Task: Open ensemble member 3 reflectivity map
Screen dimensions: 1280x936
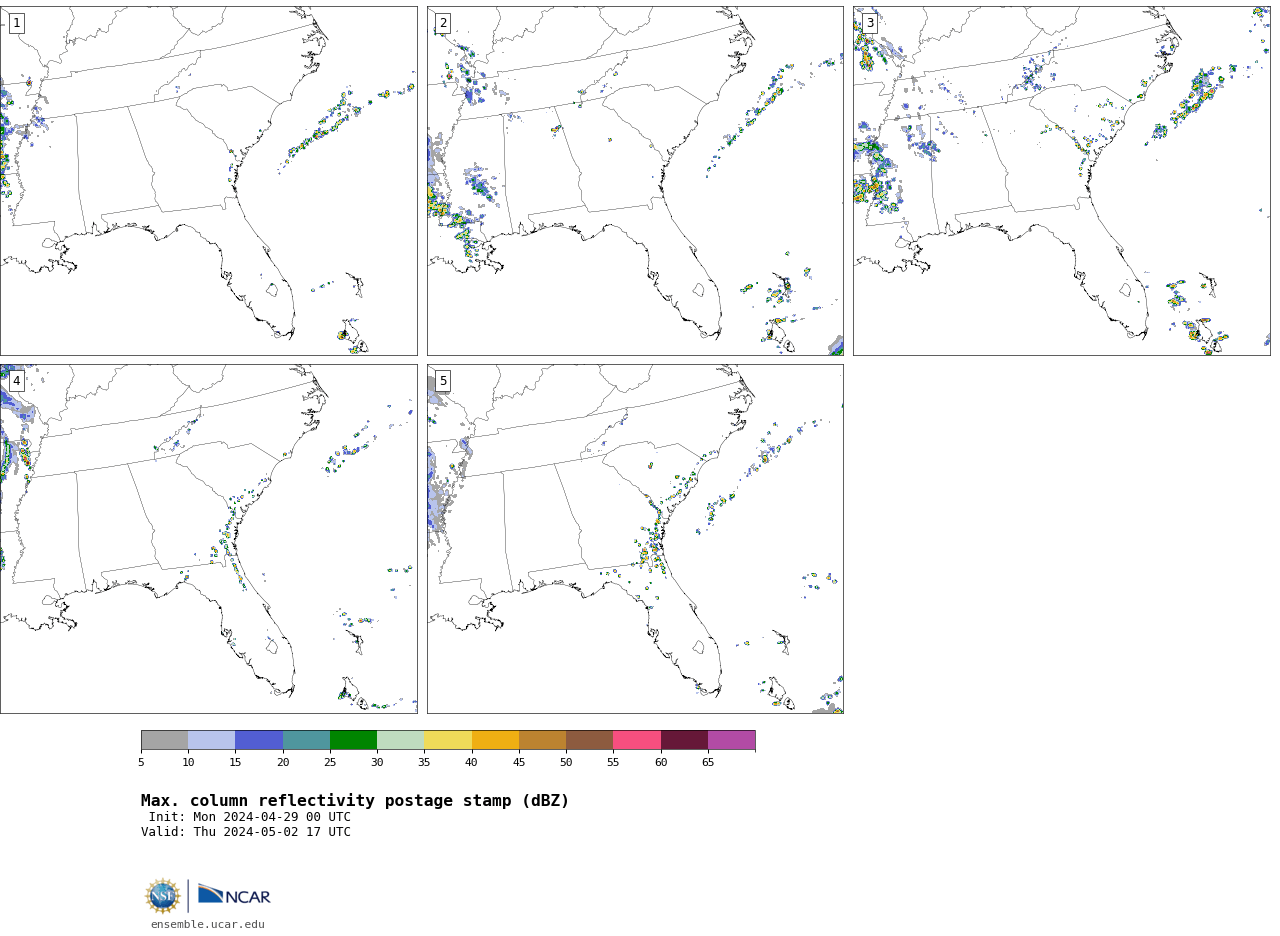Action: point(1061,181)
